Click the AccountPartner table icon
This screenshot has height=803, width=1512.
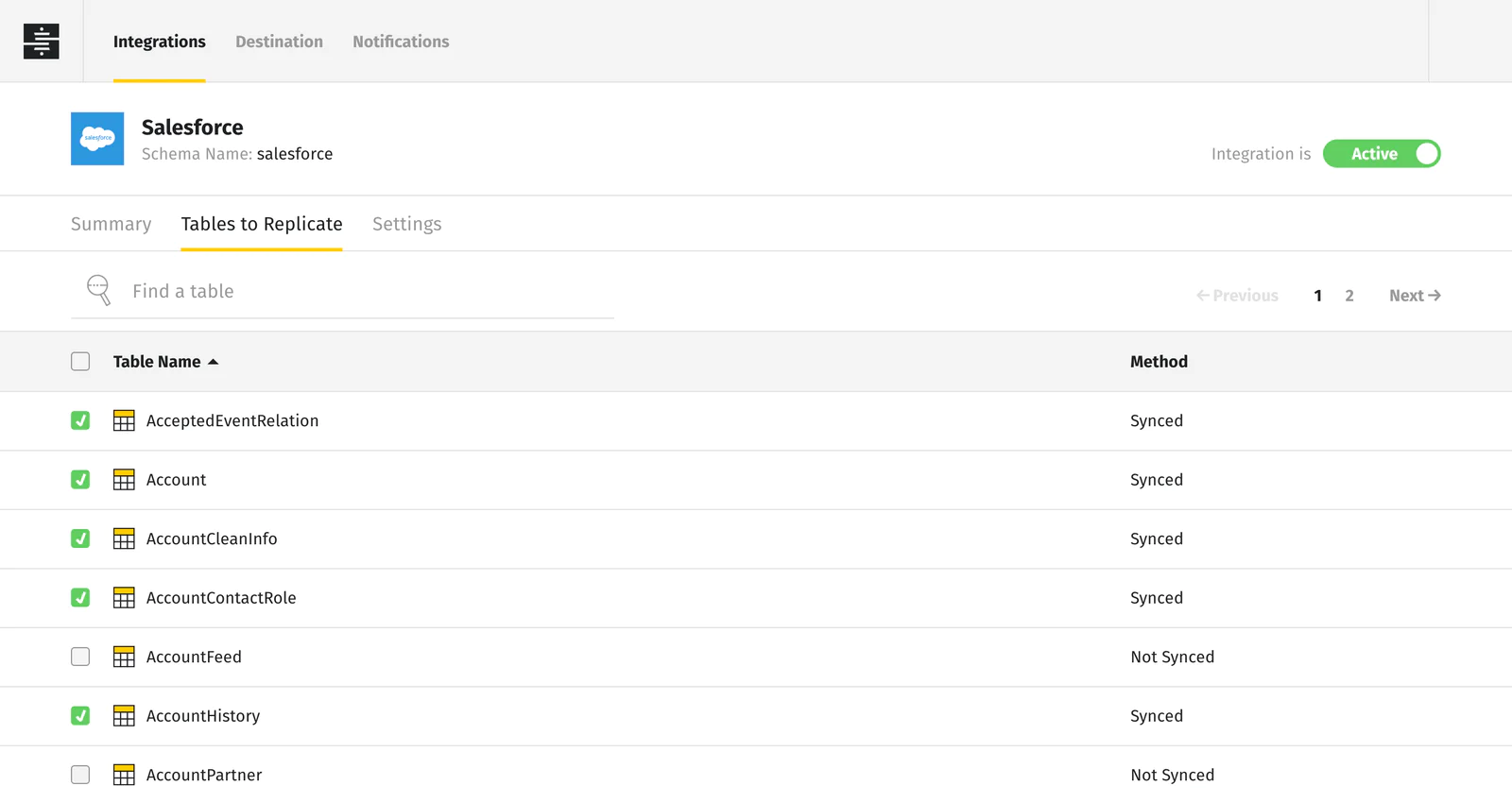pyautogui.click(x=124, y=775)
